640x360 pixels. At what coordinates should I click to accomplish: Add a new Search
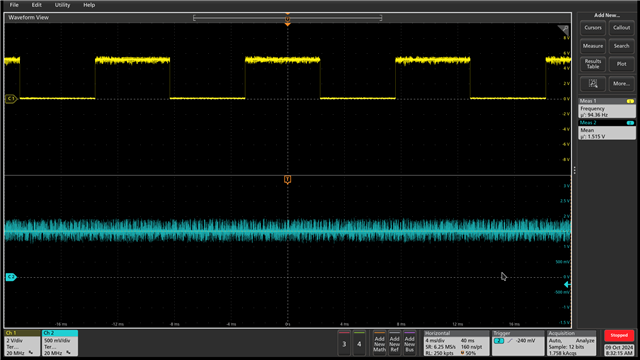point(621,46)
